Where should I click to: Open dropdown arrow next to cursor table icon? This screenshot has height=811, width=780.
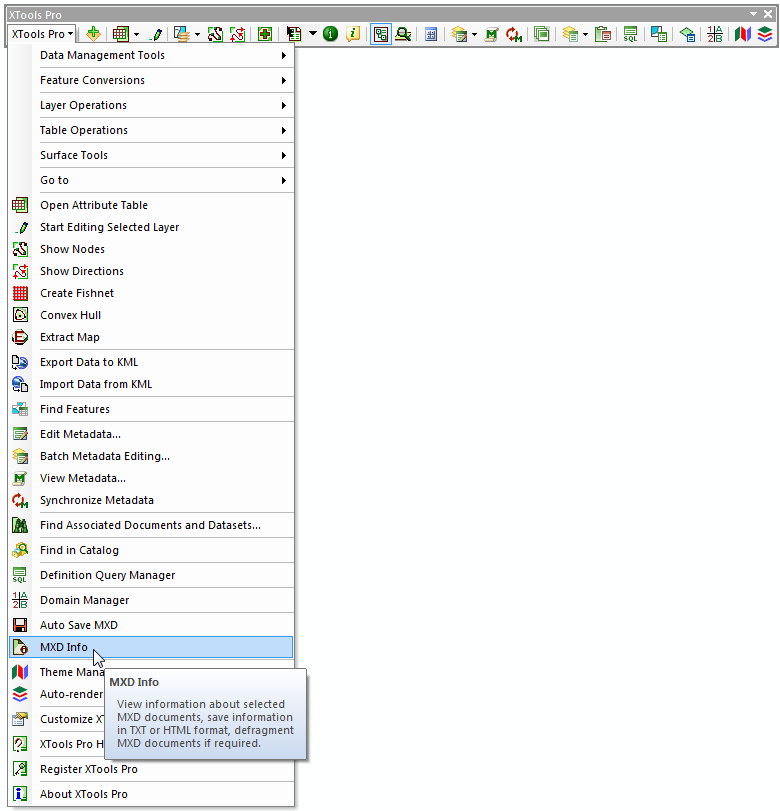(313, 34)
